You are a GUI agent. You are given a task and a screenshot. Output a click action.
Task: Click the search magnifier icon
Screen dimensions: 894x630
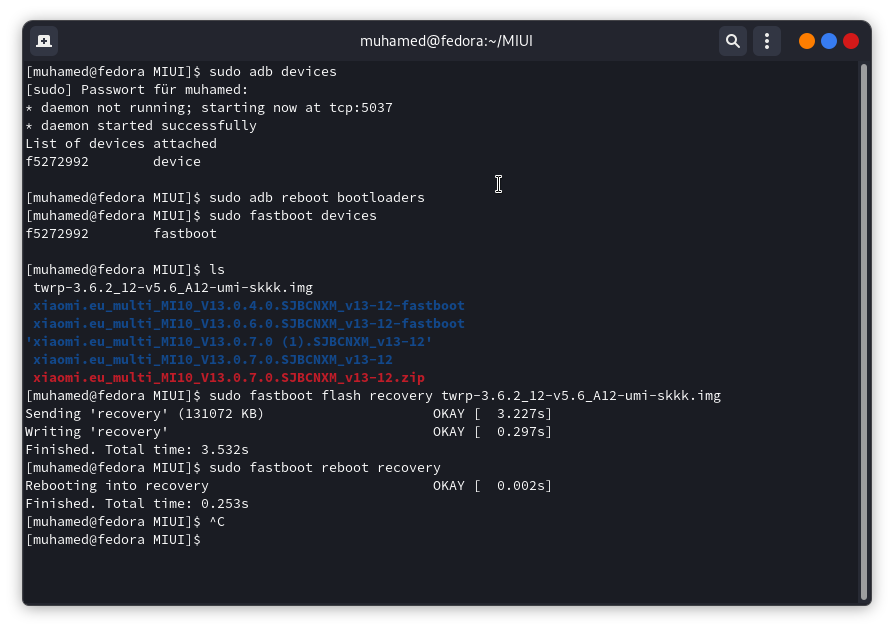[733, 41]
